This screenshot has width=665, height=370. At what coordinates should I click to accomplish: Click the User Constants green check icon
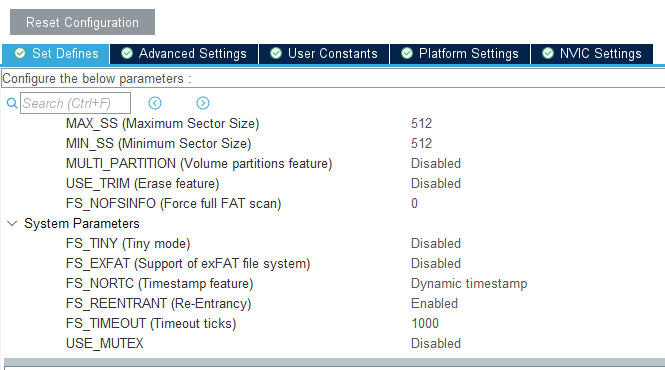tap(276, 53)
